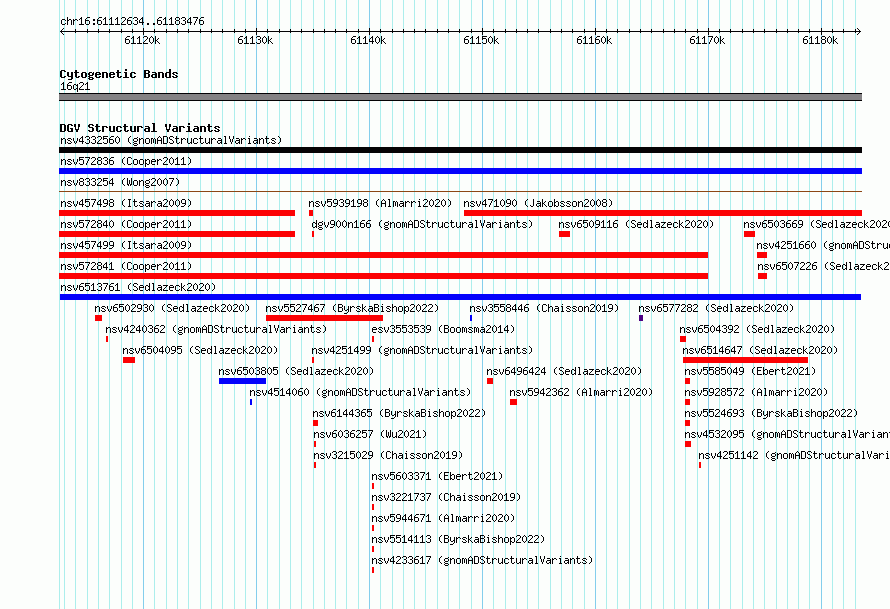This screenshot has height=609, width=890.
Task: Click nsv6502930 (Sedlazeck2020) label
Action: click(172, 308)
